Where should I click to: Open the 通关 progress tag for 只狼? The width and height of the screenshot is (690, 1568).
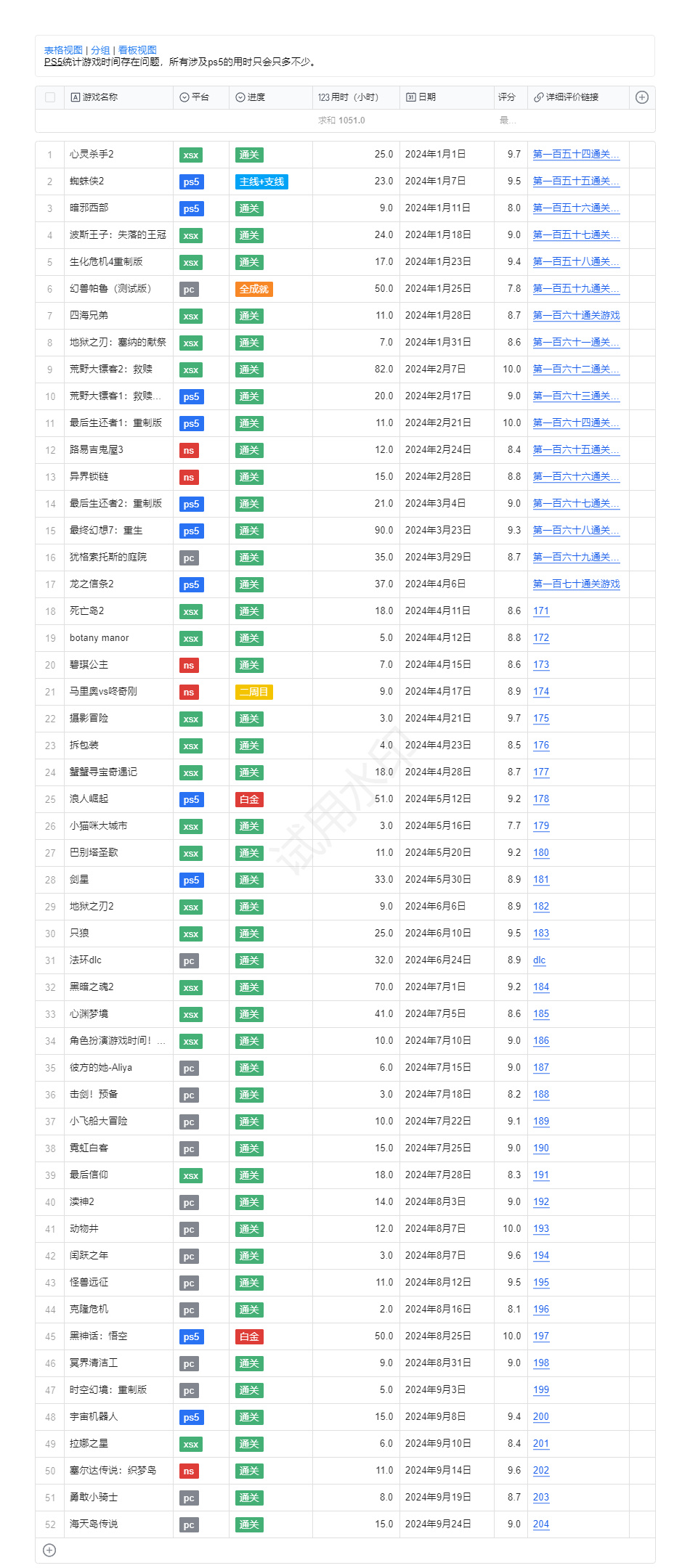(x=249, y=934)
